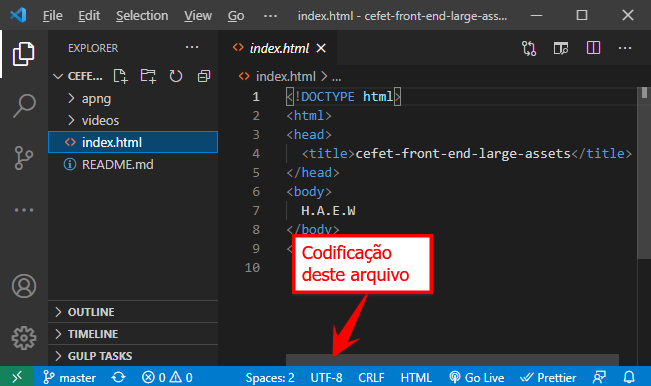Open the Search view in activity bar
The image size is (651, 386).
[24, 106]
